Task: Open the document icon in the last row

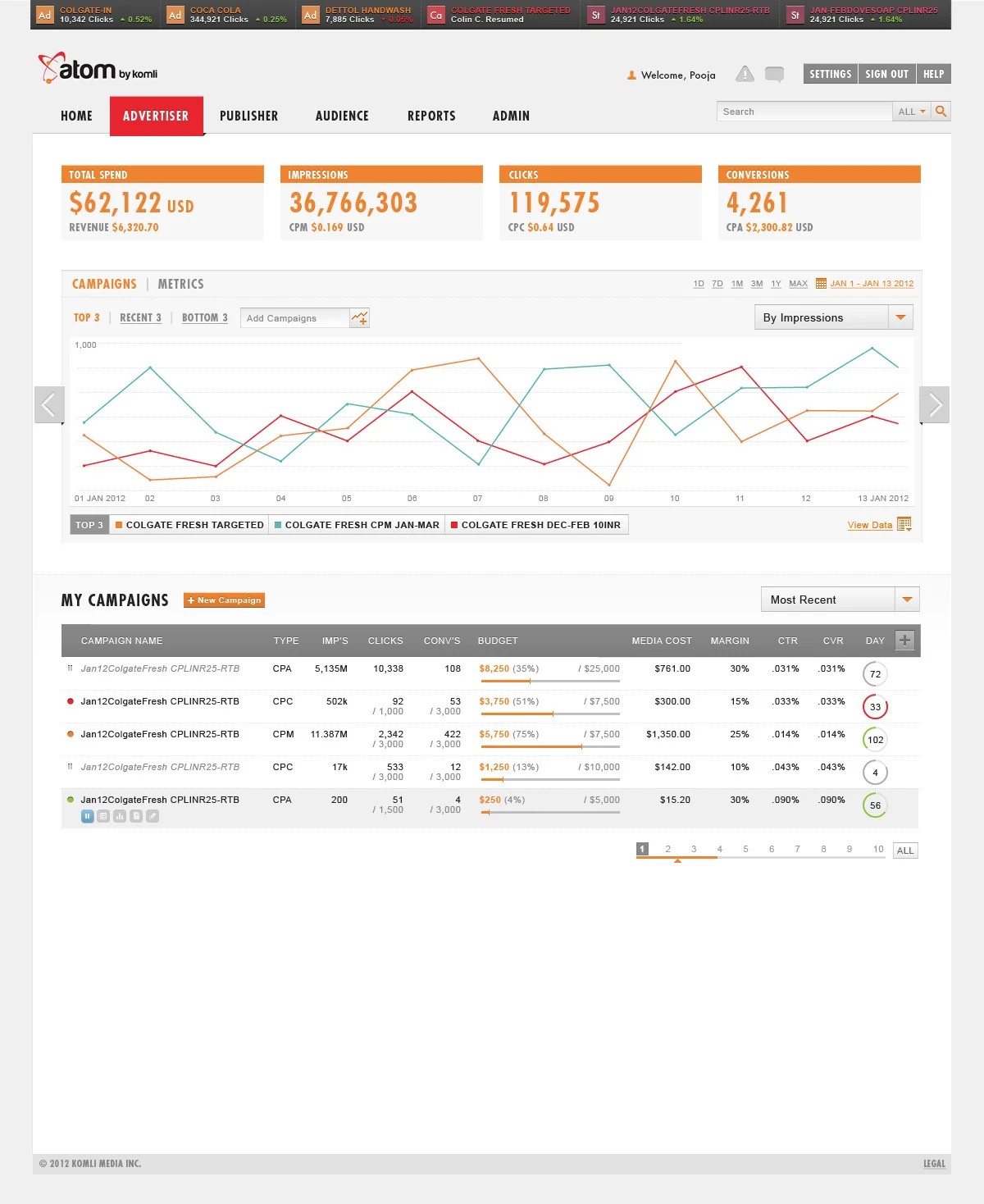Action: point(136,816)
